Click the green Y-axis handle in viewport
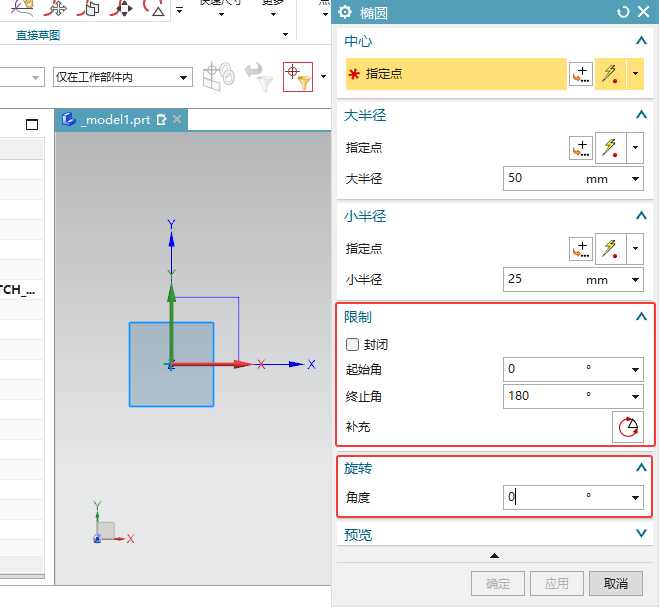 171,323
